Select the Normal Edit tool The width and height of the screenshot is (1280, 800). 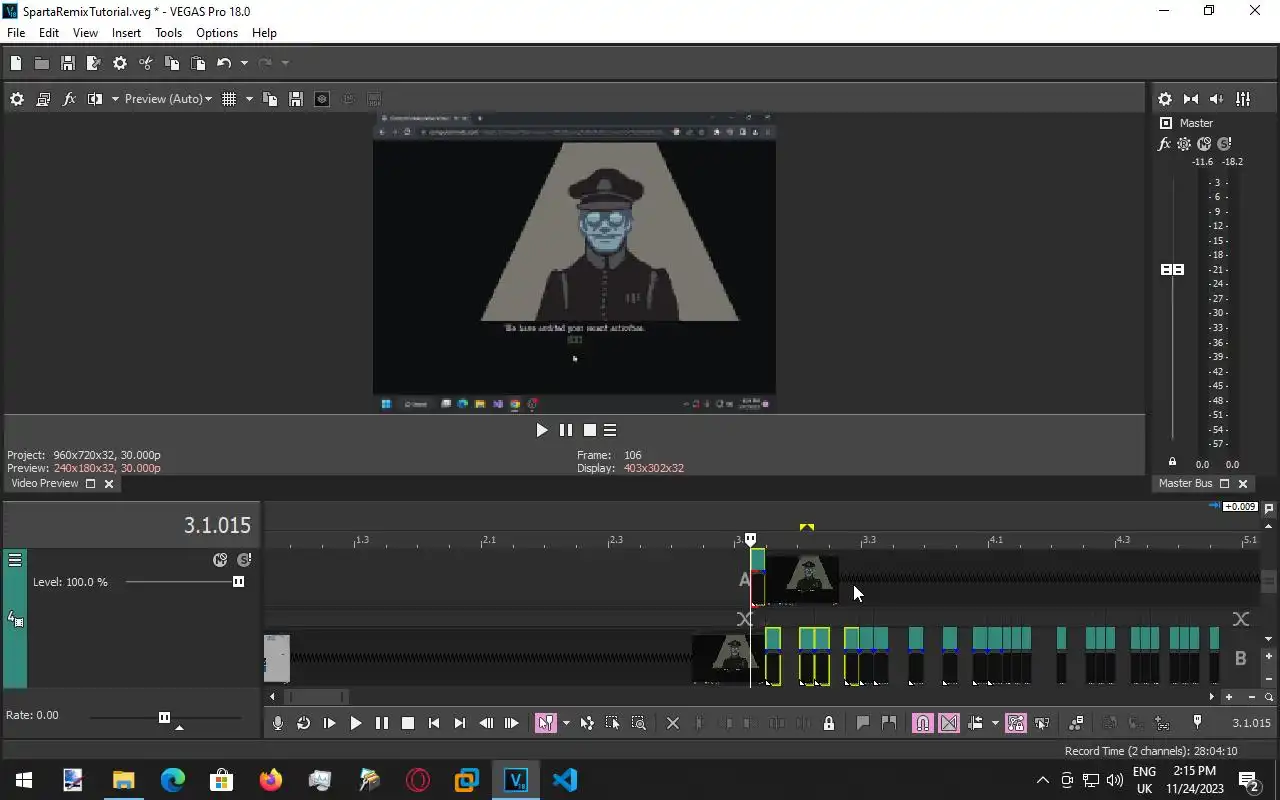click(x=545, y=723)
